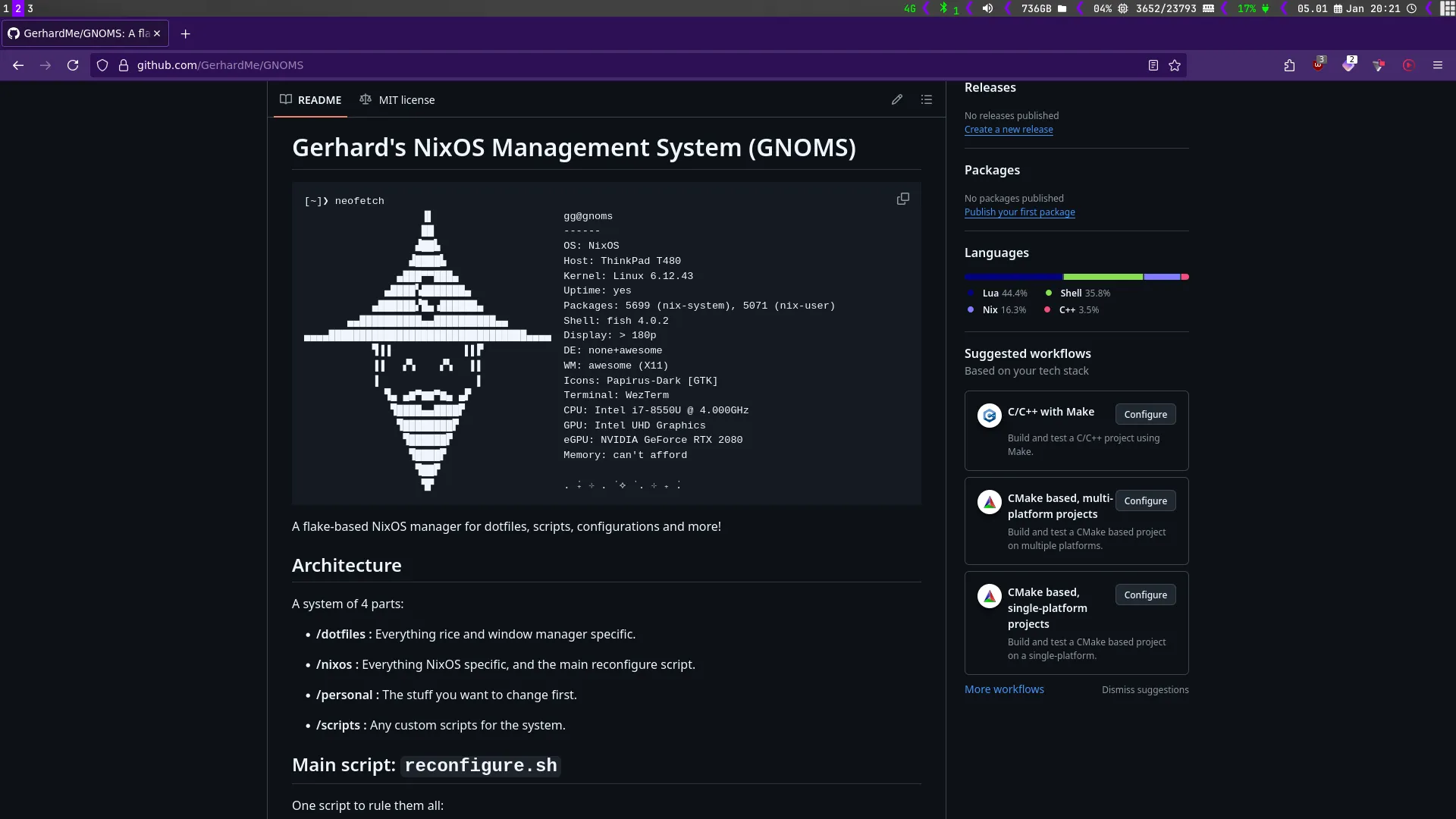This screenshot has height=819, width=1456.
Task: Bookmark this page with the star
Action: [1175, 65]
